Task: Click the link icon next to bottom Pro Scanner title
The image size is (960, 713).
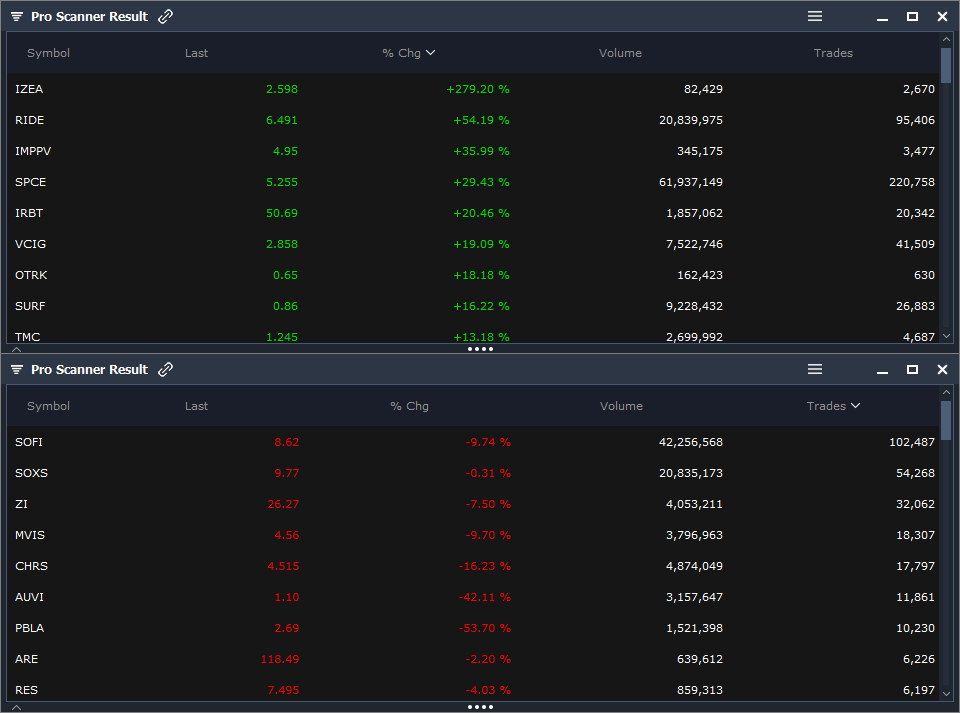Action: click(165, 369)
